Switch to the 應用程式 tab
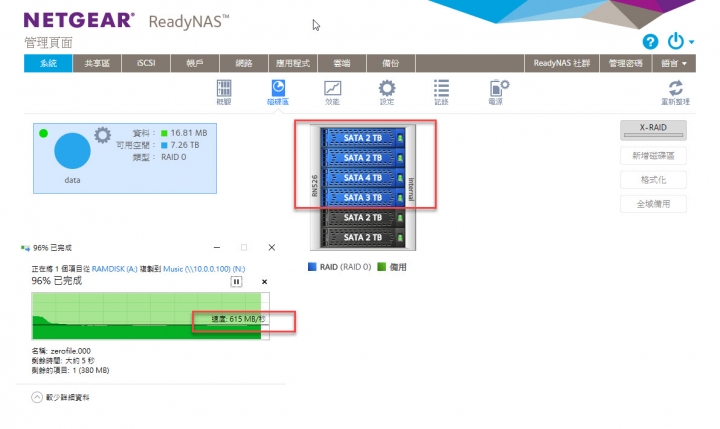 coord(293,63)
